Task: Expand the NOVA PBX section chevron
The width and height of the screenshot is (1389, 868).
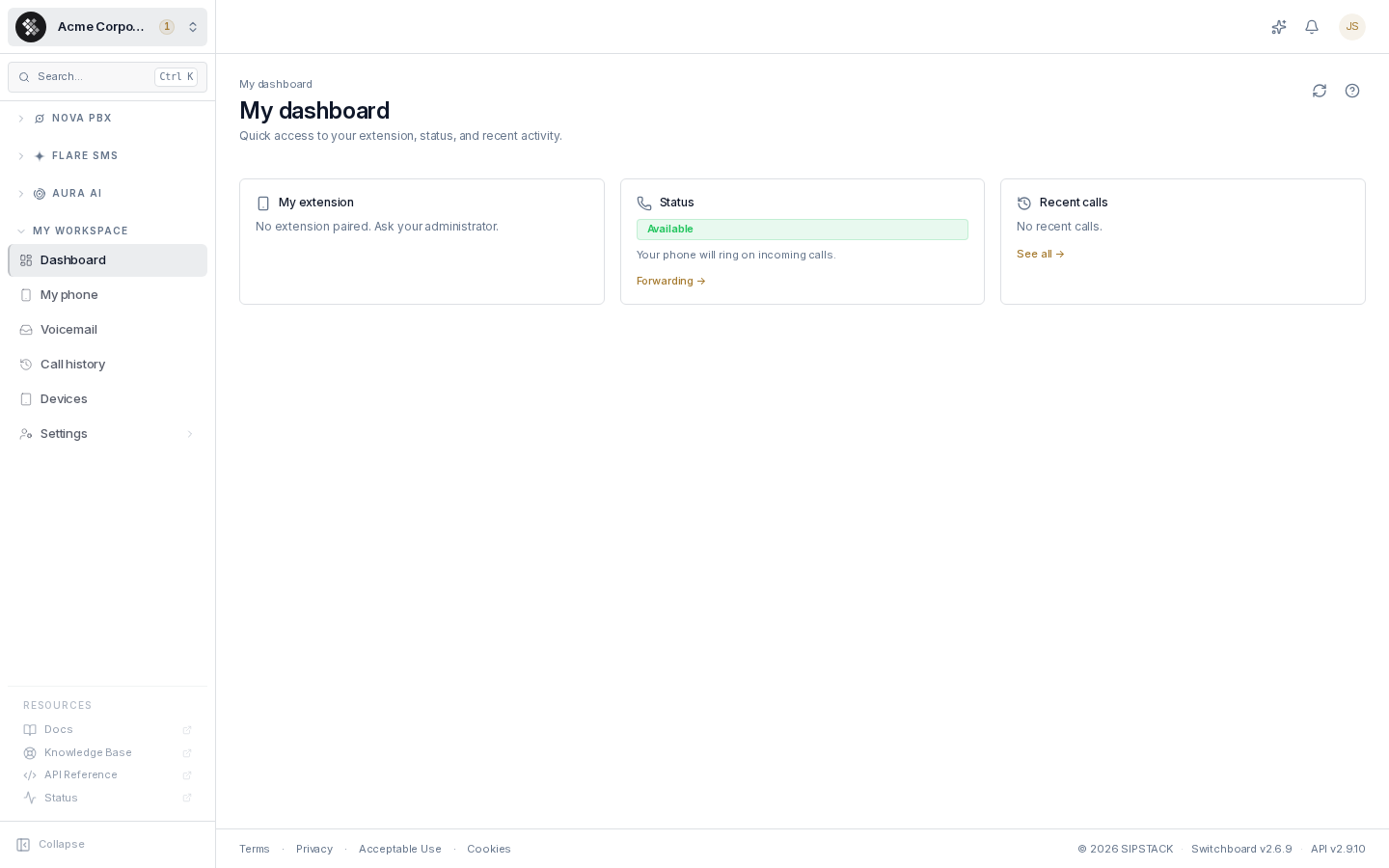Action: (21, 119)
